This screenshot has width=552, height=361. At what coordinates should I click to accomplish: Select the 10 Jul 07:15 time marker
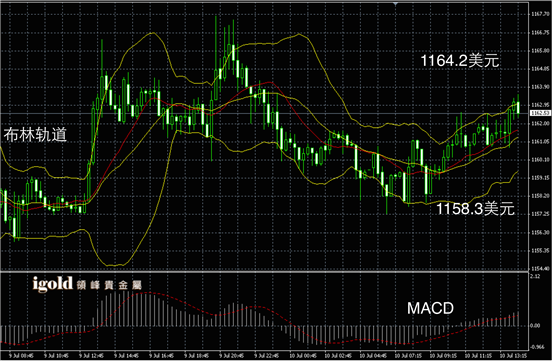(x=407, y=356)
